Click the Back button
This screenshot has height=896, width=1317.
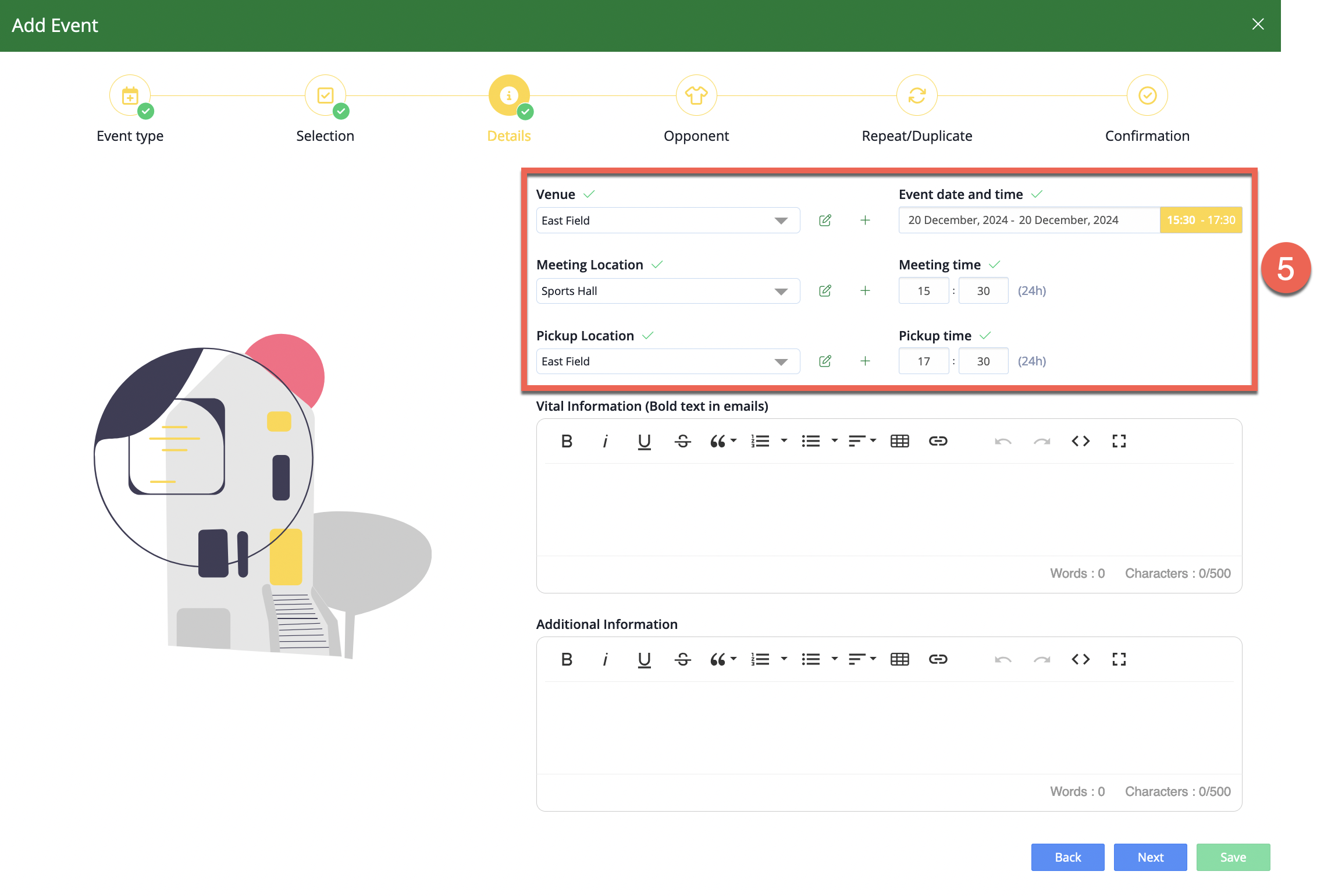(1067, 857)
